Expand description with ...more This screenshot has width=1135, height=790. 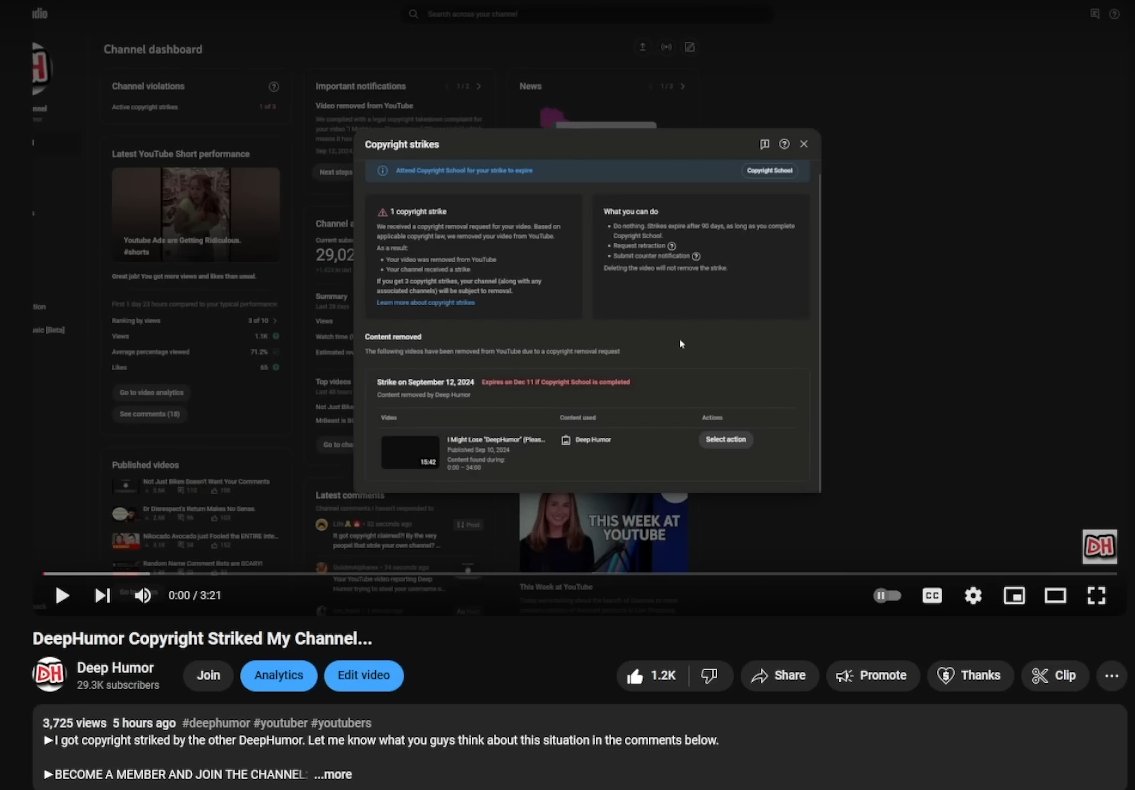coord(333,774)
